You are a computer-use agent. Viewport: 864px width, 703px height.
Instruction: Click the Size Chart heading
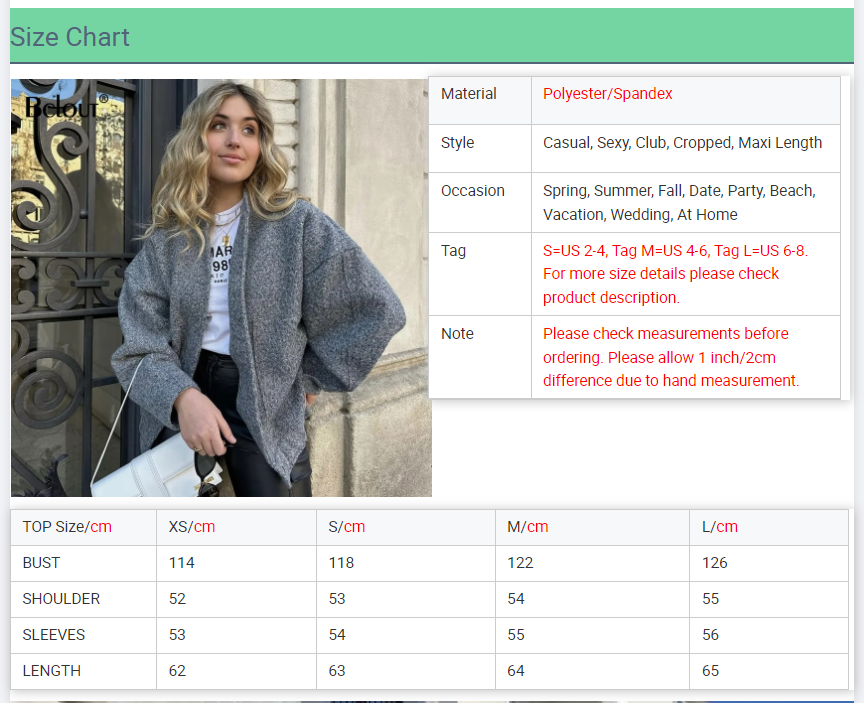(x=70, y=37)
